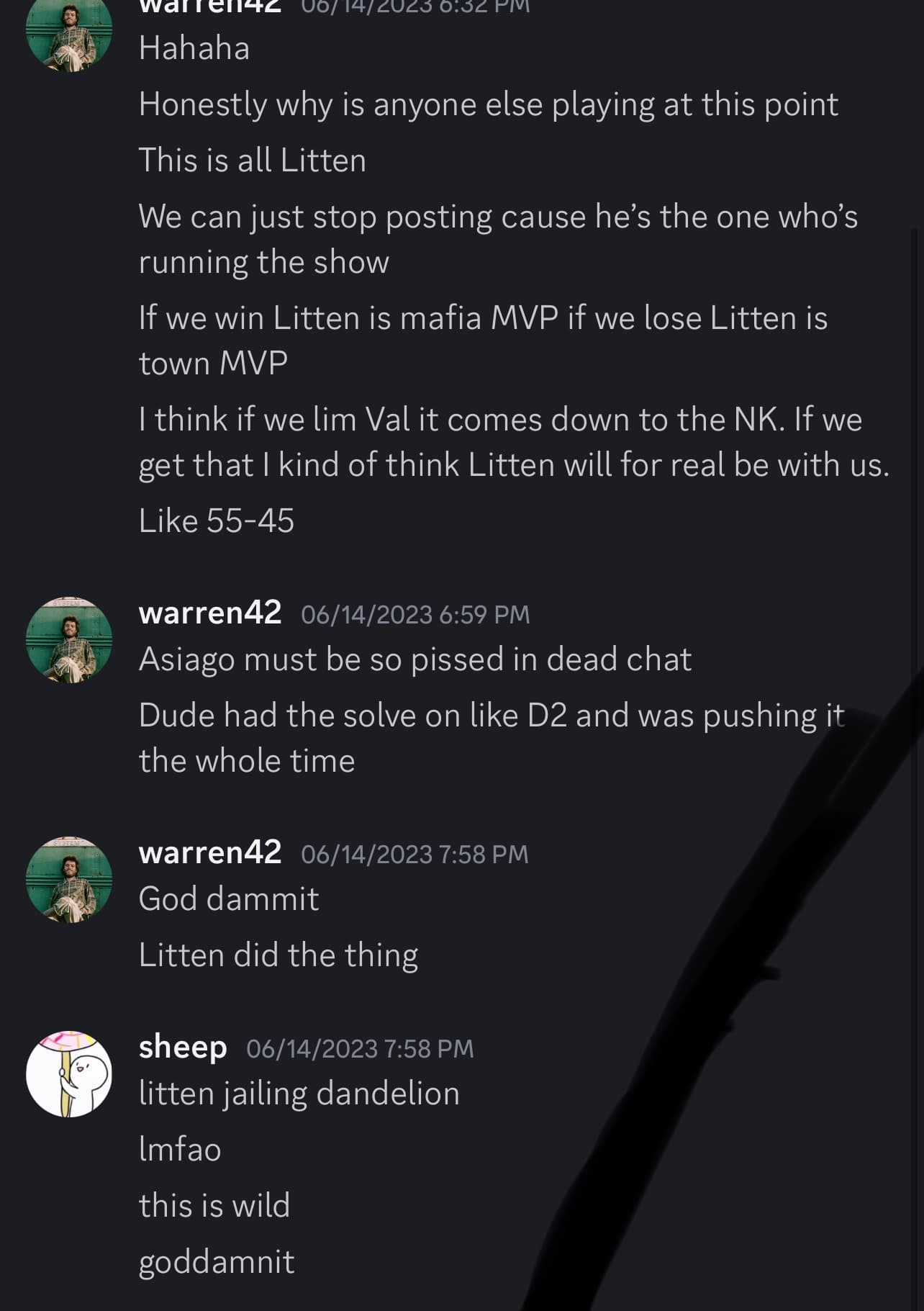The width and height of the screenshot is (924, 1311).
Task: Open warren42's avatar beside the 6:59 PM message
Action: 69,639
